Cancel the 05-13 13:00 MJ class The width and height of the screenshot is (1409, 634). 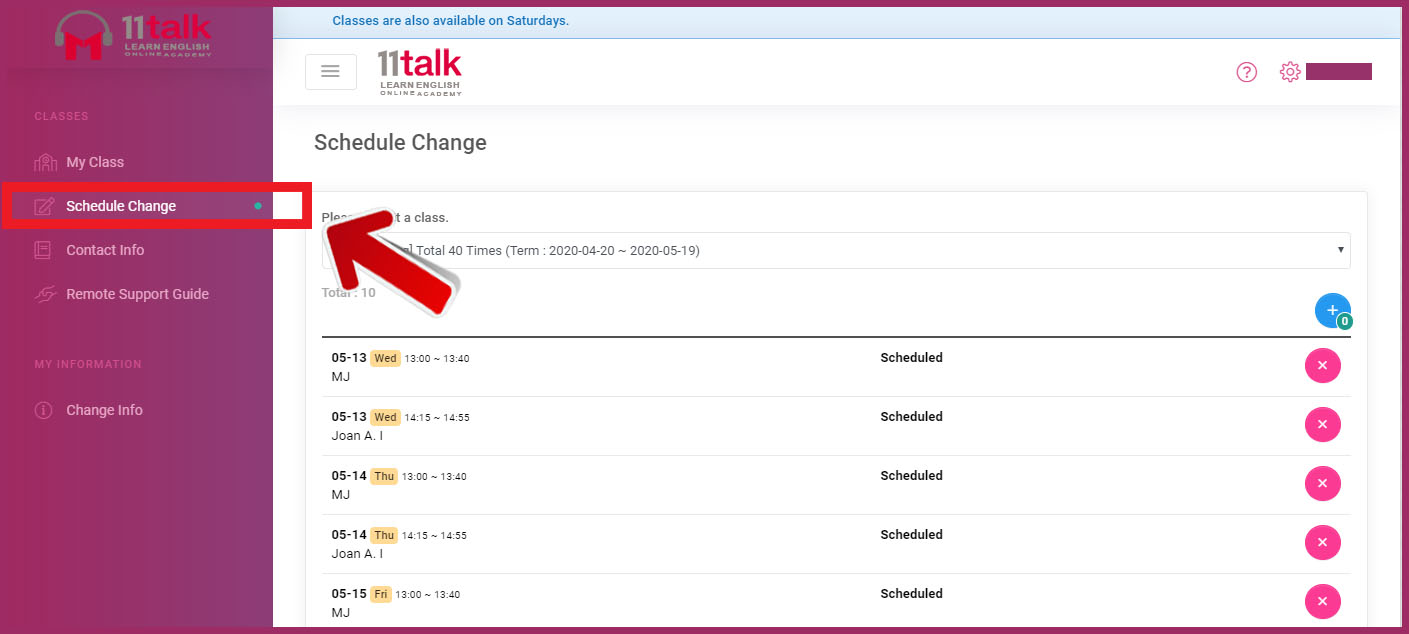(x=1322, y=366)
